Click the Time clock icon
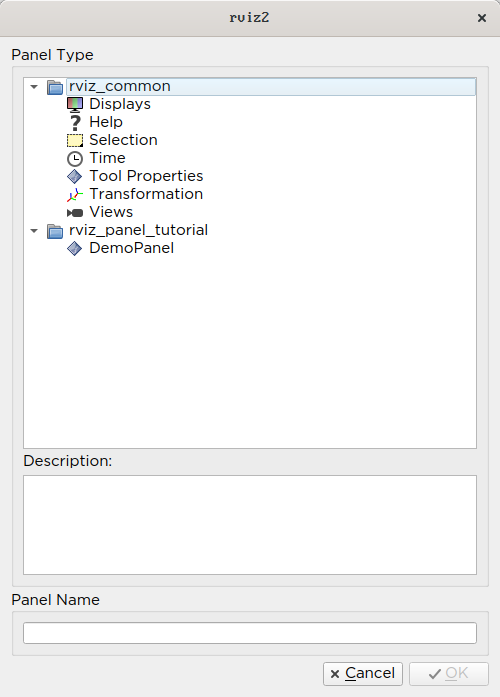The width and height of the screenshot is (500, 697). pos(75,159)
